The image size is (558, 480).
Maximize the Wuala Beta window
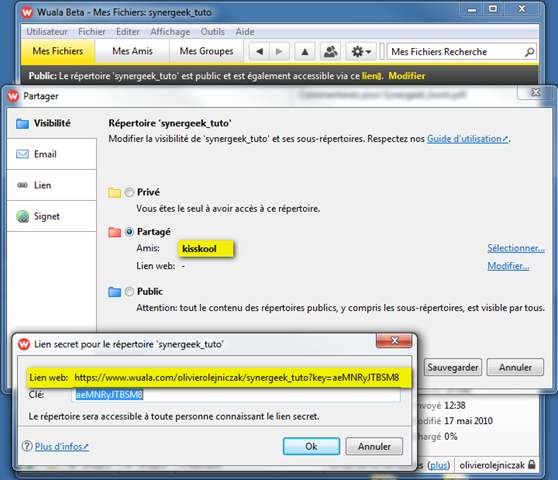[x=493, y=9]
